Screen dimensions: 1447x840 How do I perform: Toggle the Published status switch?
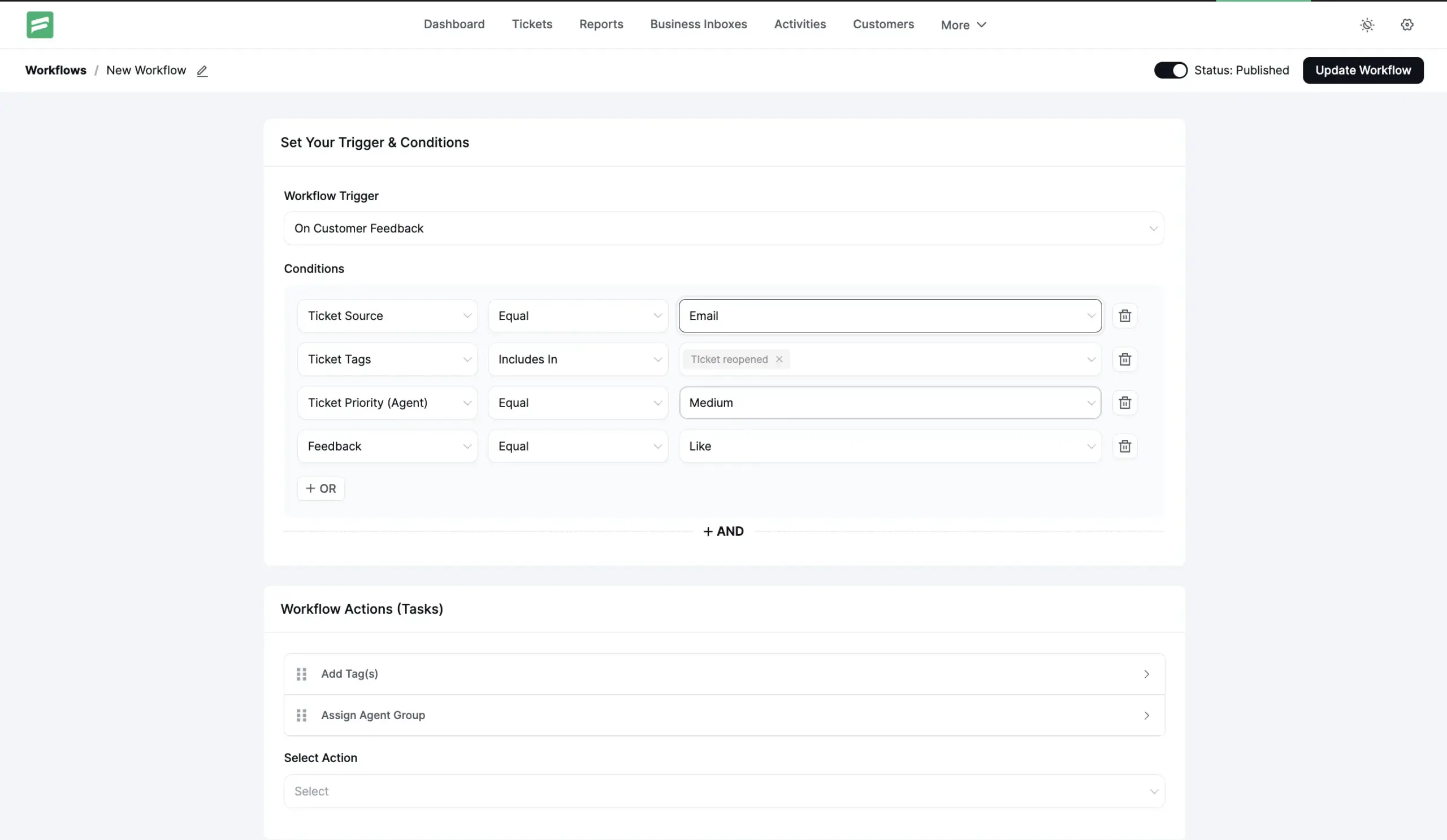(1170, 70)
